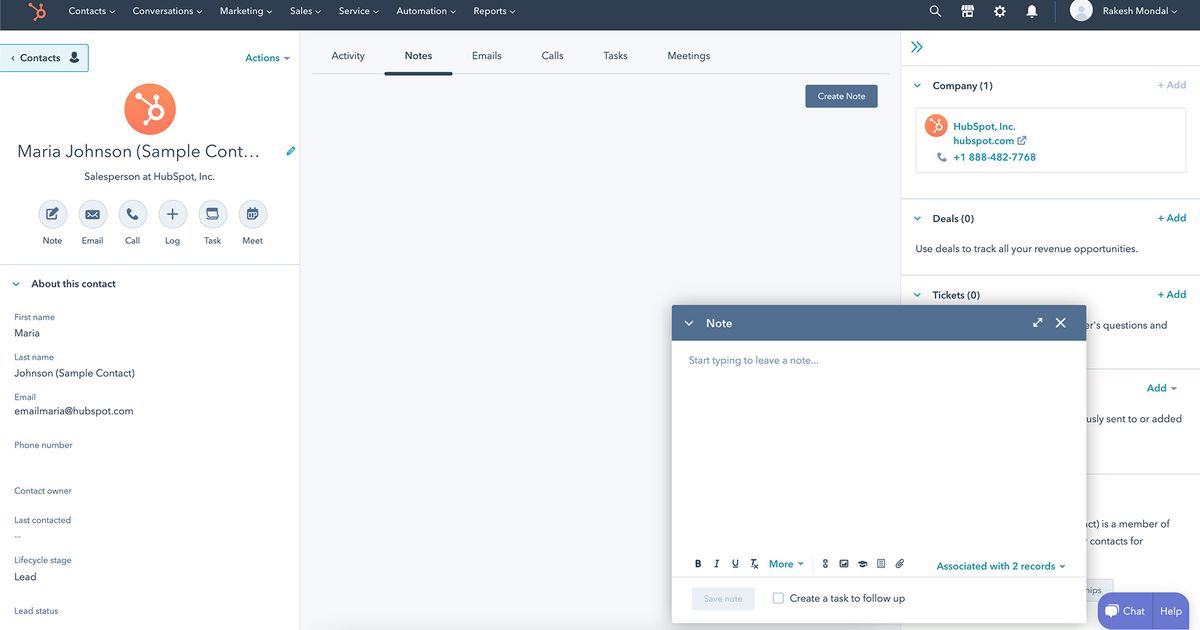1200x630 pixels.
Task: Switch to the Notes tab
Action: tap(418, 56)
